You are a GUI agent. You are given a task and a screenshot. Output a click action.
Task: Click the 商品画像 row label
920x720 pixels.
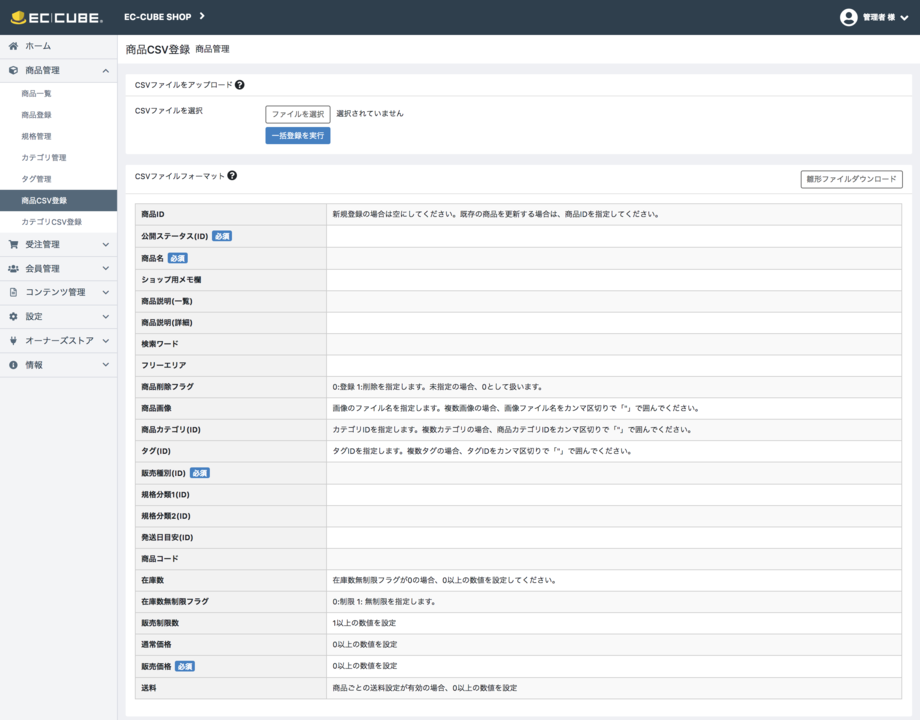[156, 408]
